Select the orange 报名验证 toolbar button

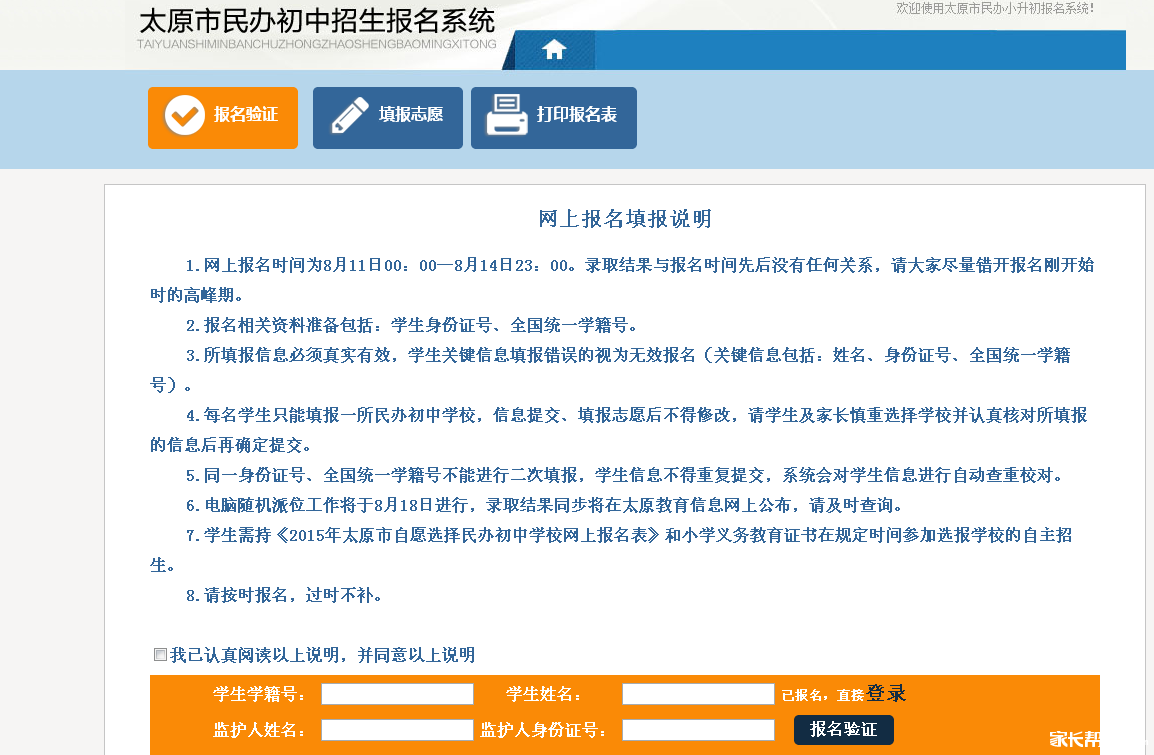222,117
